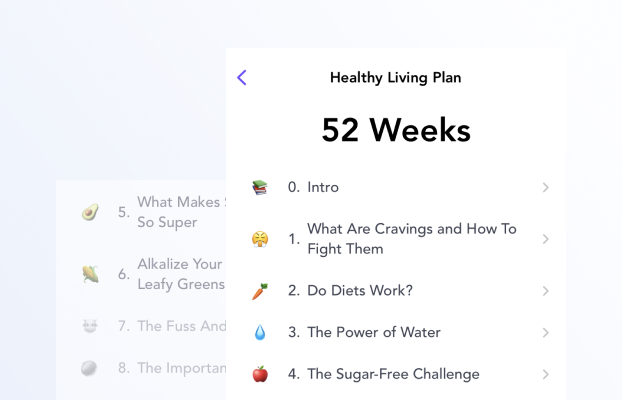Viewport: 622px width, 400px height.
Task: Open lesson 0. Intro
Action: [x=322, y=187]
